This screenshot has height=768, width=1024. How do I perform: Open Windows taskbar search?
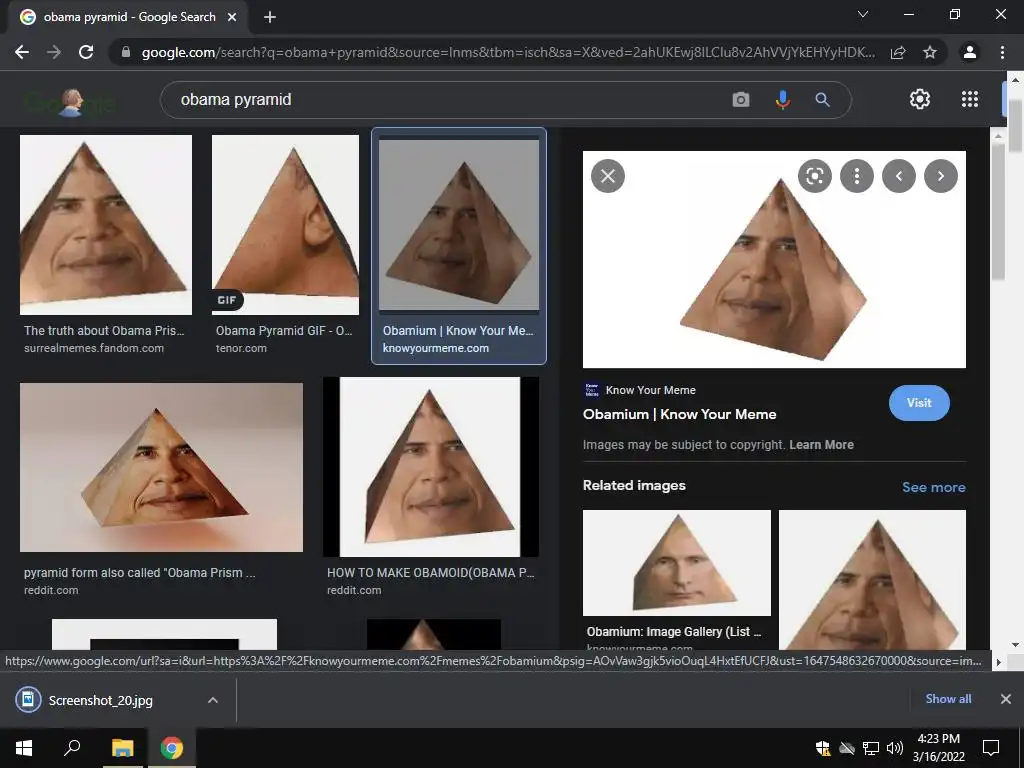click(x=72, y=748)
